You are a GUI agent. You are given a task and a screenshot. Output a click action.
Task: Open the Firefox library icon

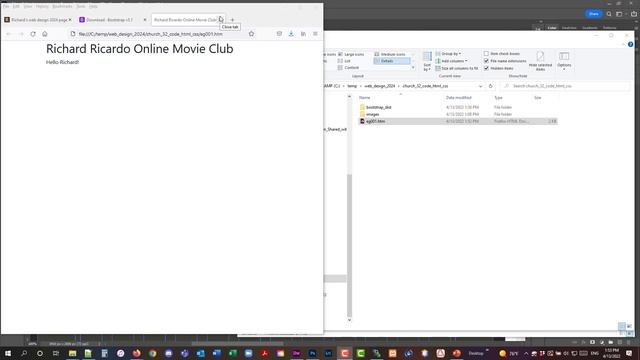[x=303, y=34]
